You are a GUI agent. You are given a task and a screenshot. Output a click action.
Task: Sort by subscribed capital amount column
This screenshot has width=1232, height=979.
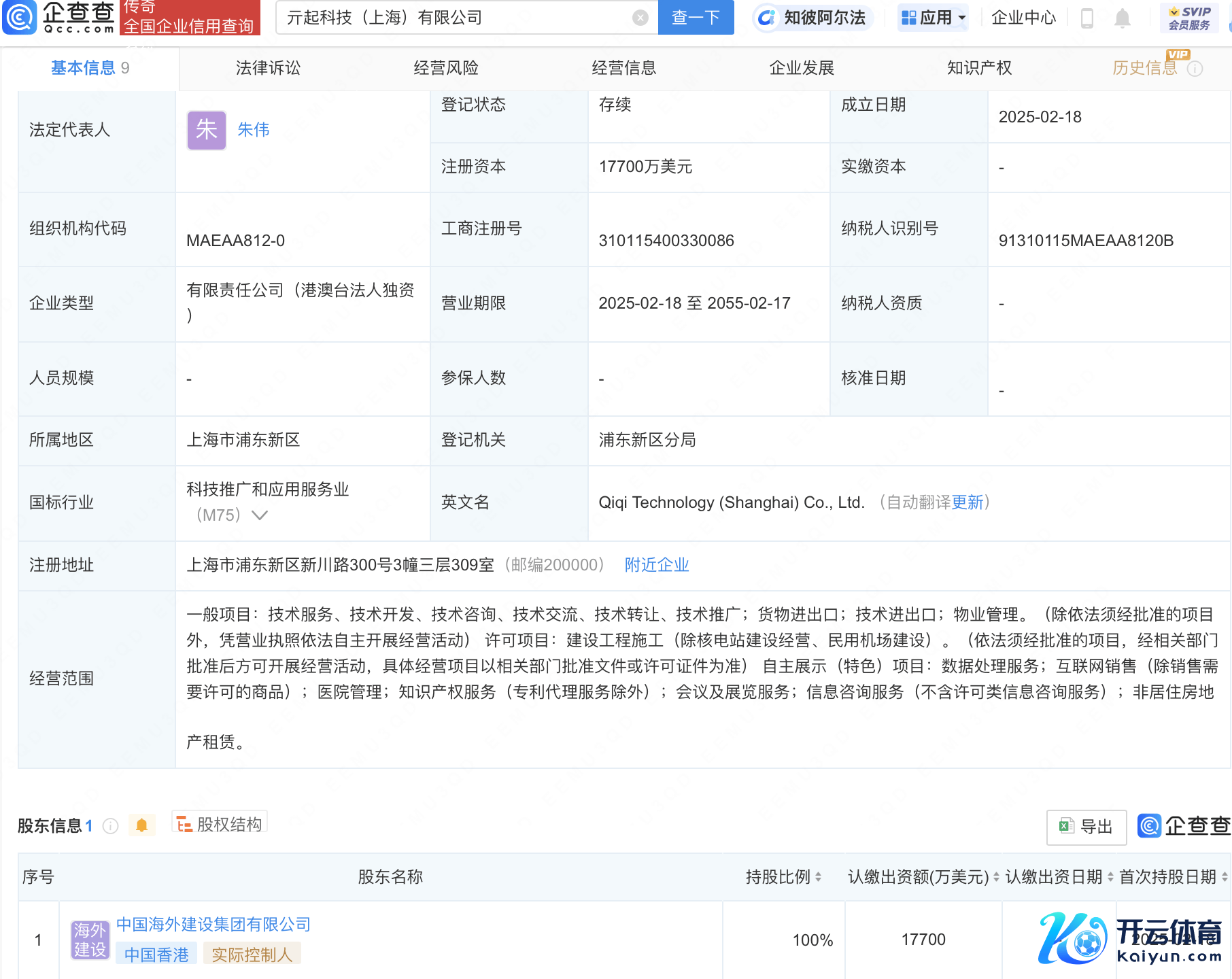click(x=996, y=877)
